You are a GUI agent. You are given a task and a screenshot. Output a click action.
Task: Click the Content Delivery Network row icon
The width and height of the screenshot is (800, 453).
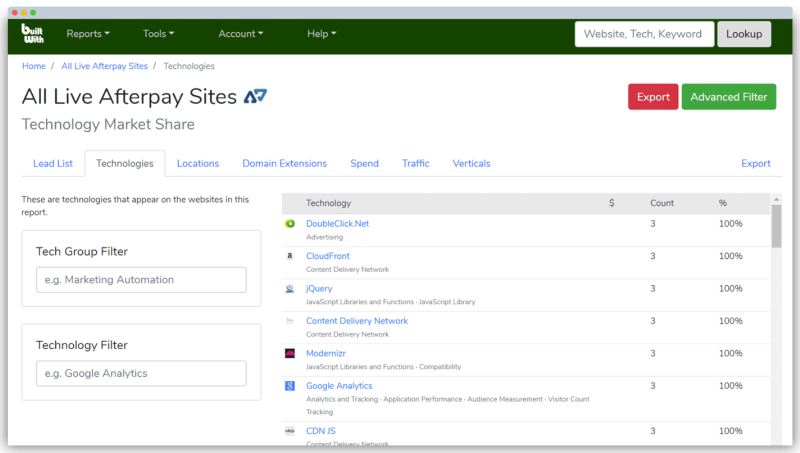click(290, 321)
